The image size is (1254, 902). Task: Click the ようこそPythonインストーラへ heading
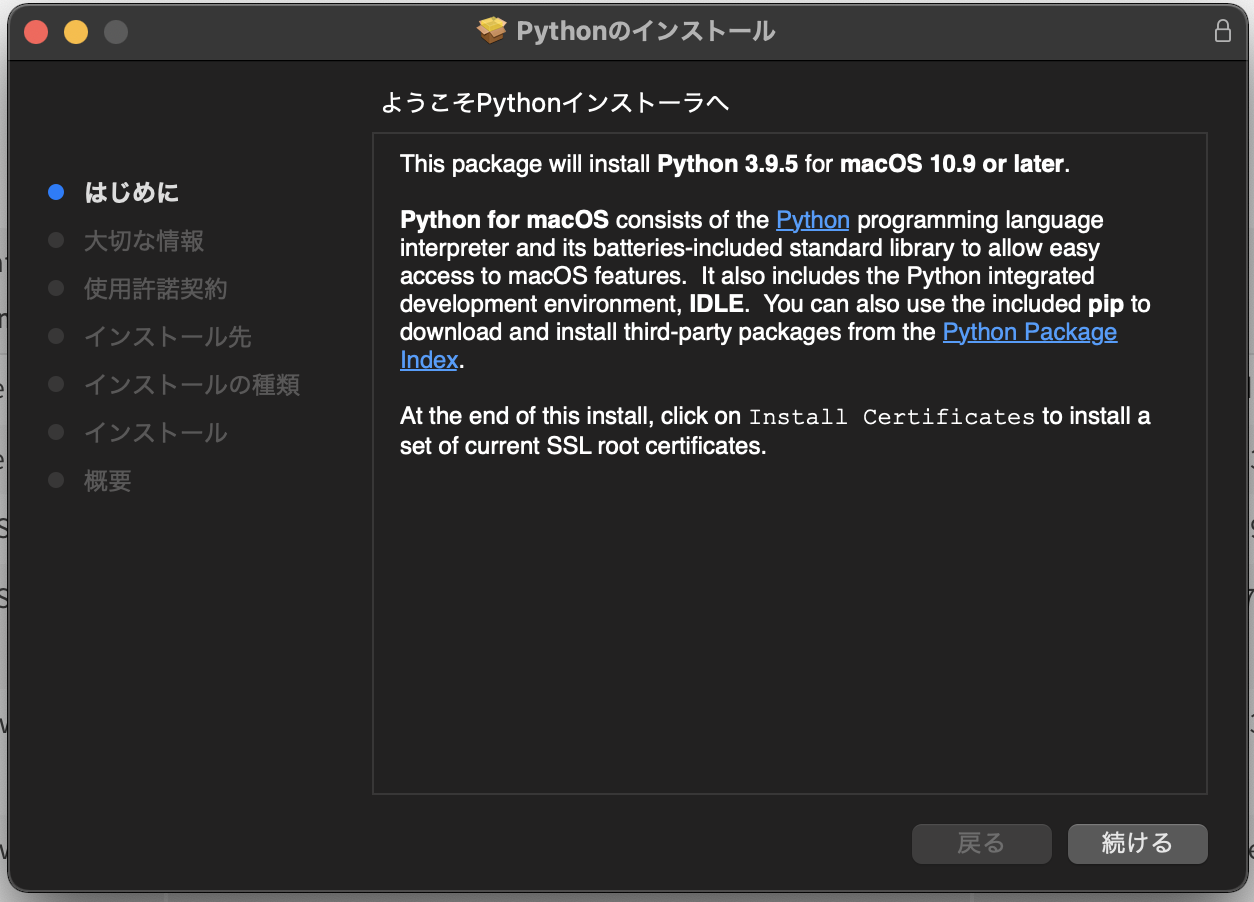(x=555, y=103)
